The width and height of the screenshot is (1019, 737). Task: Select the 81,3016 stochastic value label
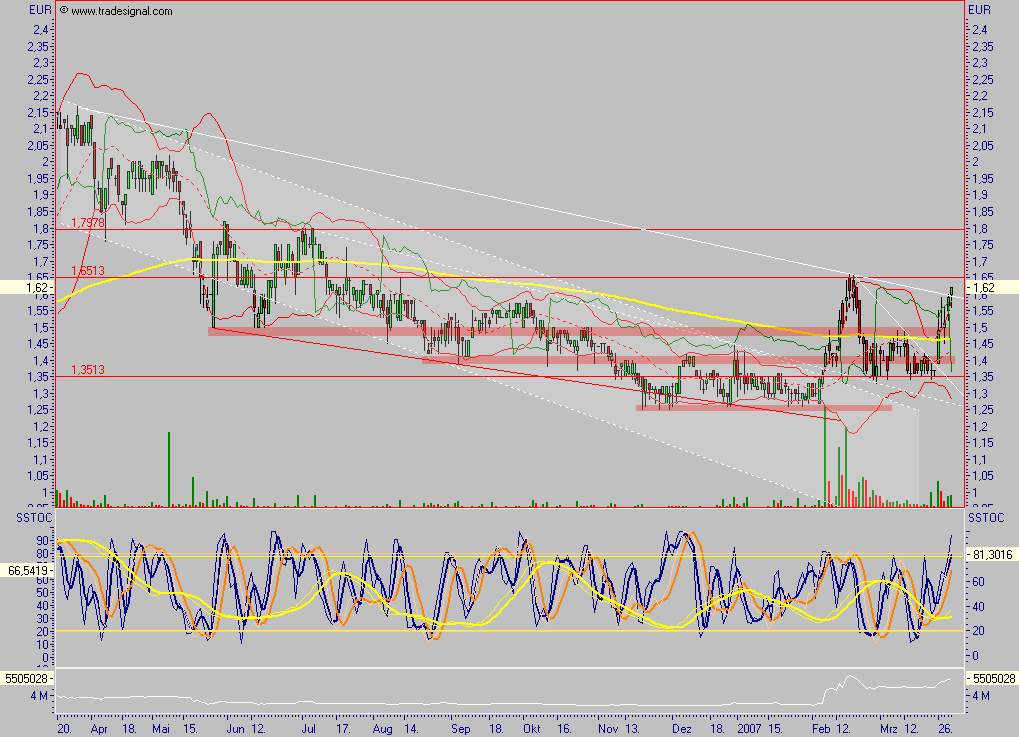[x=993, y=552]
